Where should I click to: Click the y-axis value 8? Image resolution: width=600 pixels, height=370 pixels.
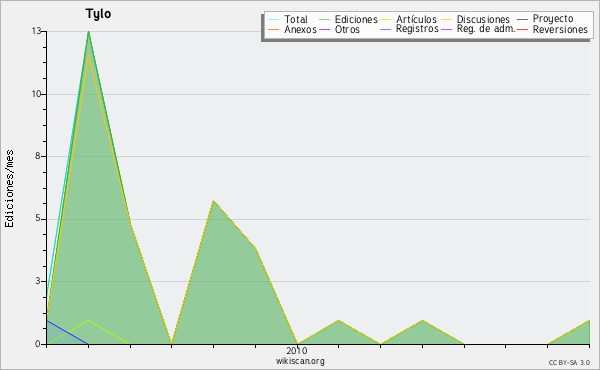tap(38, 156)
